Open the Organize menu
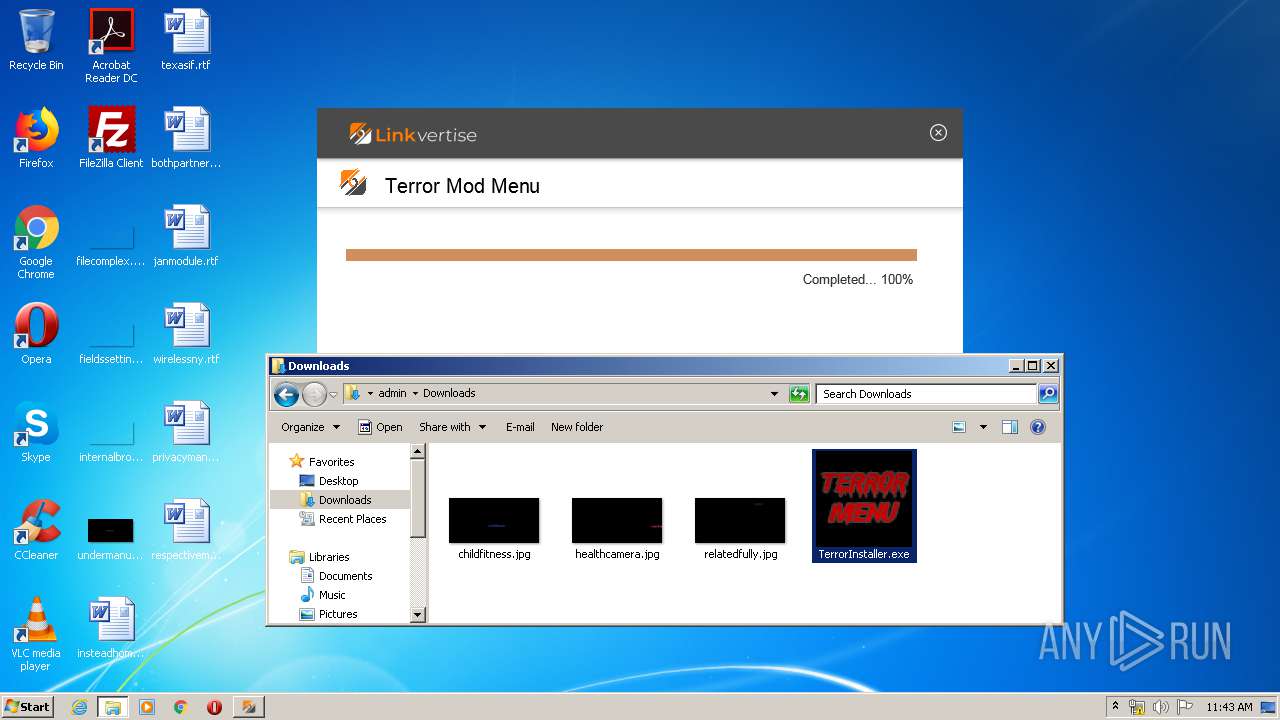 pyautogui.click(x=310, y=427)
